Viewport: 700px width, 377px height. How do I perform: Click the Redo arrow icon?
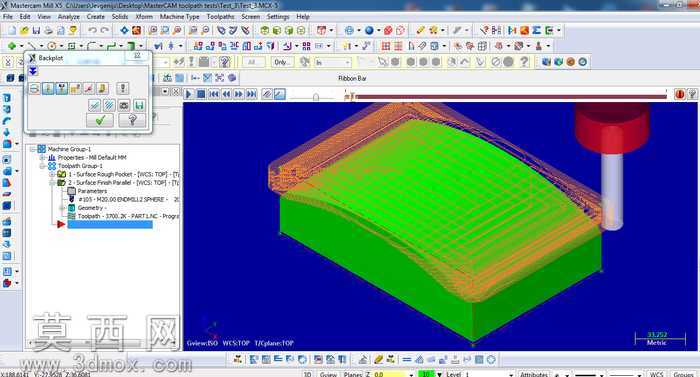pyautogui.click(x=104, y=30)
